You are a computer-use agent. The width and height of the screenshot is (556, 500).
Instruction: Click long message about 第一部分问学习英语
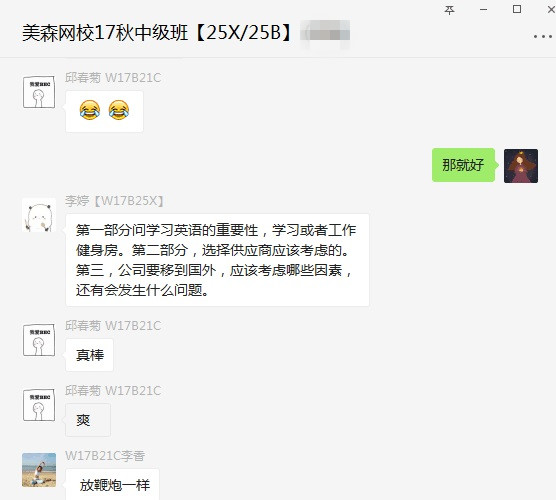pos(217,260)
